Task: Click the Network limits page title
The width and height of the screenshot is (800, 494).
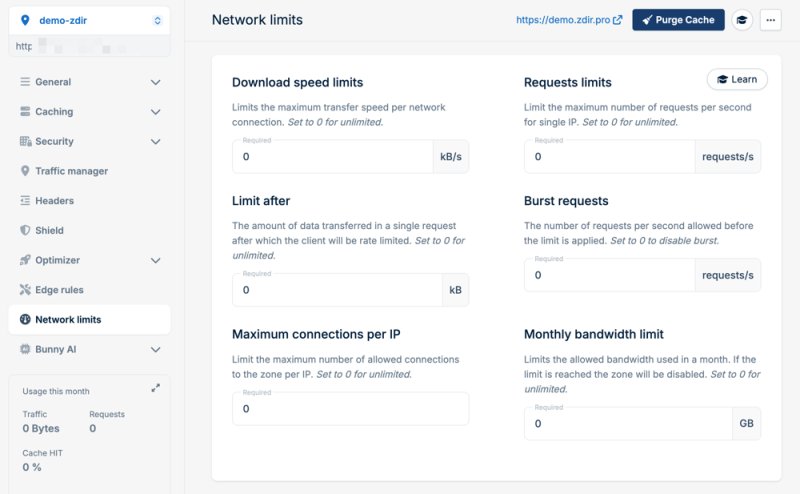Action: (257, 20)
